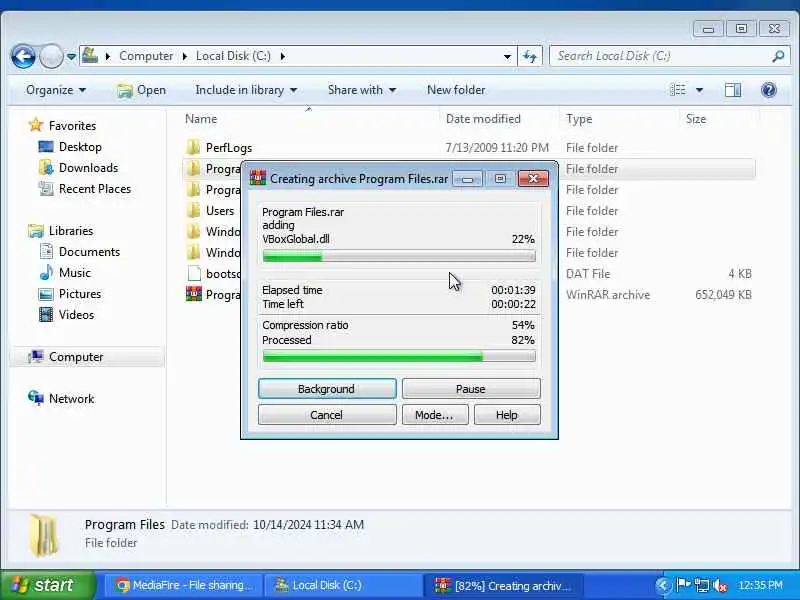Select Computer in the address bar path
The image size is (800, 600).
[x=146, y=56]
